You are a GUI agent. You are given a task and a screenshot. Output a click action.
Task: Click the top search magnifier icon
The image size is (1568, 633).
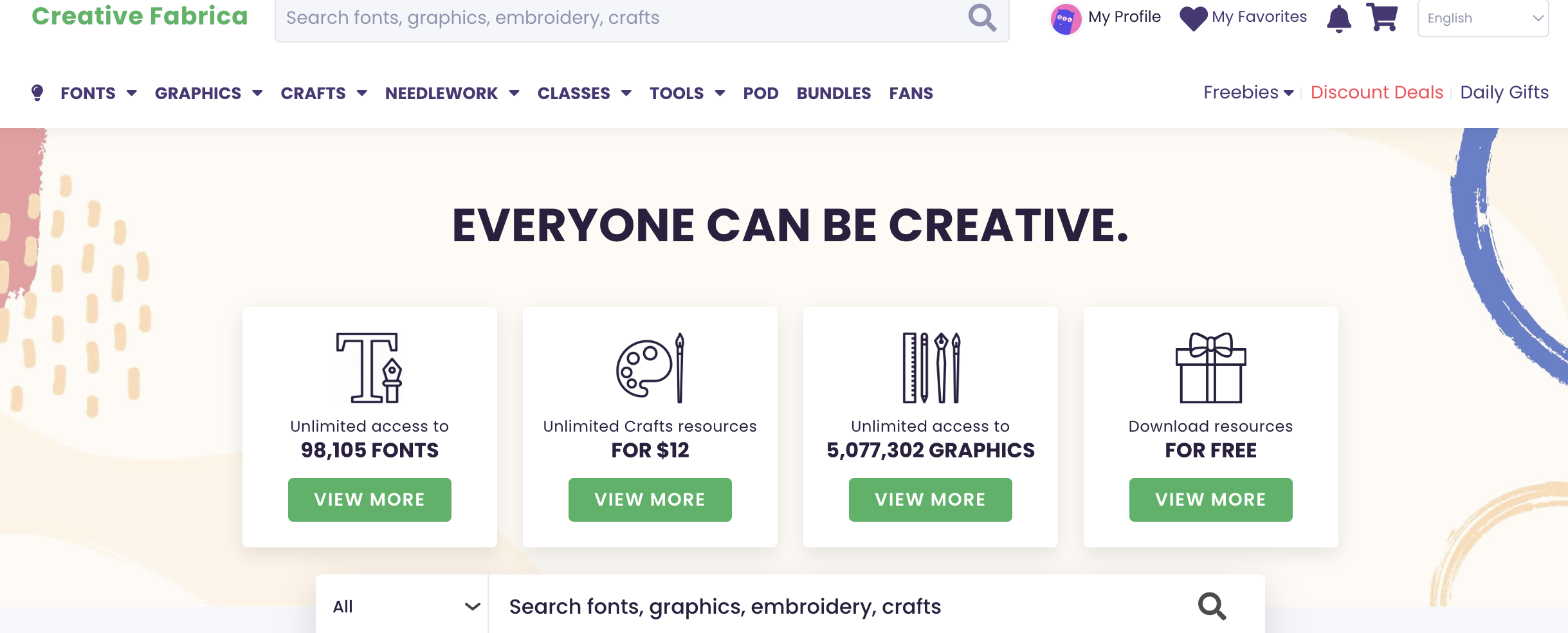coord(982,18)
